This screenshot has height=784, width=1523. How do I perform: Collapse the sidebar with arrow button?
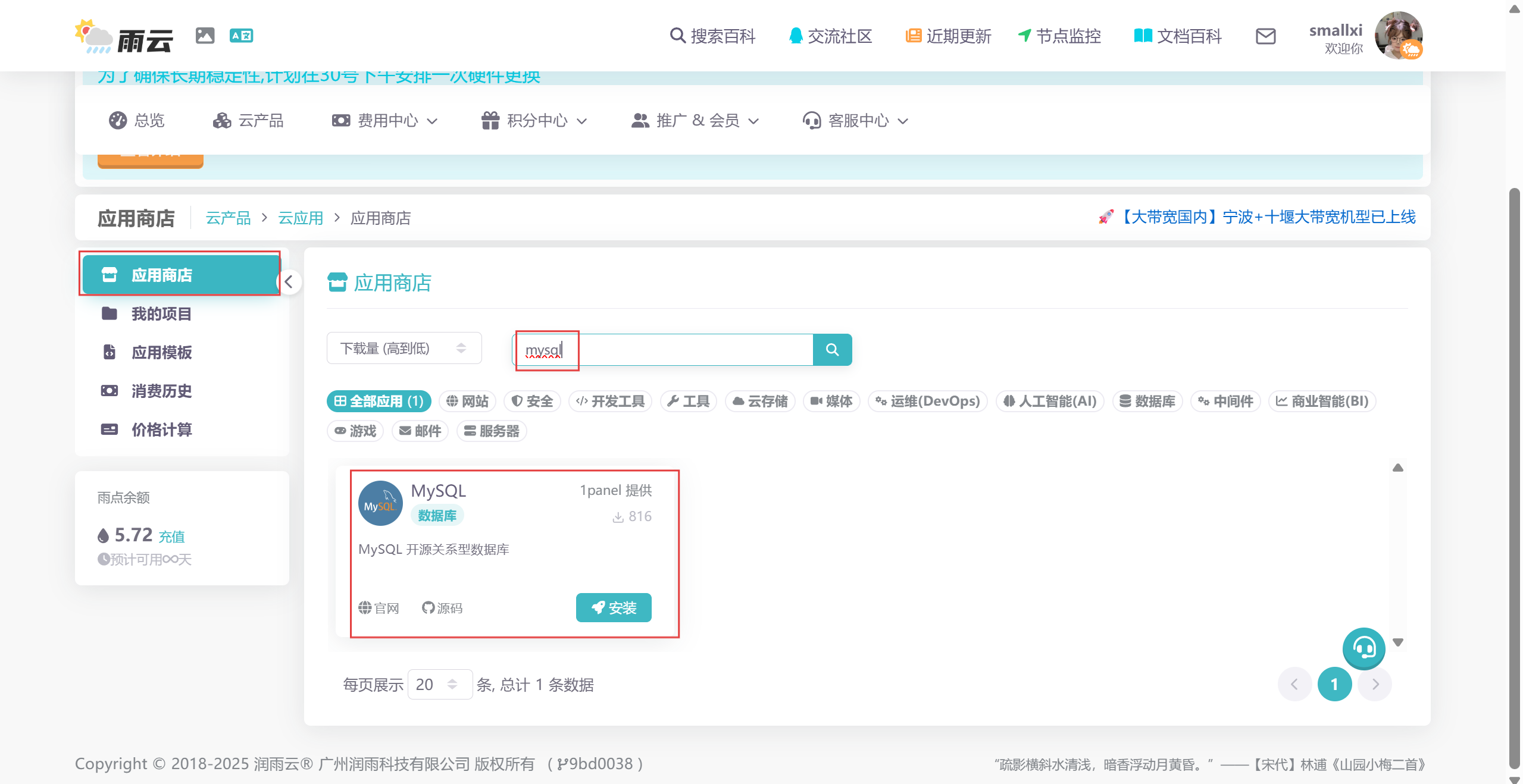click(289, 282)
